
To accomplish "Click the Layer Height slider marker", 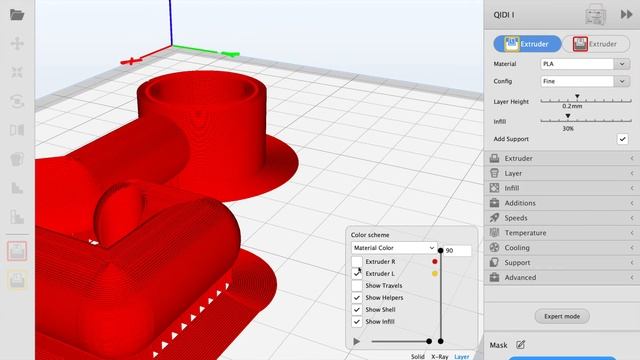I will (x=577, y=97).
